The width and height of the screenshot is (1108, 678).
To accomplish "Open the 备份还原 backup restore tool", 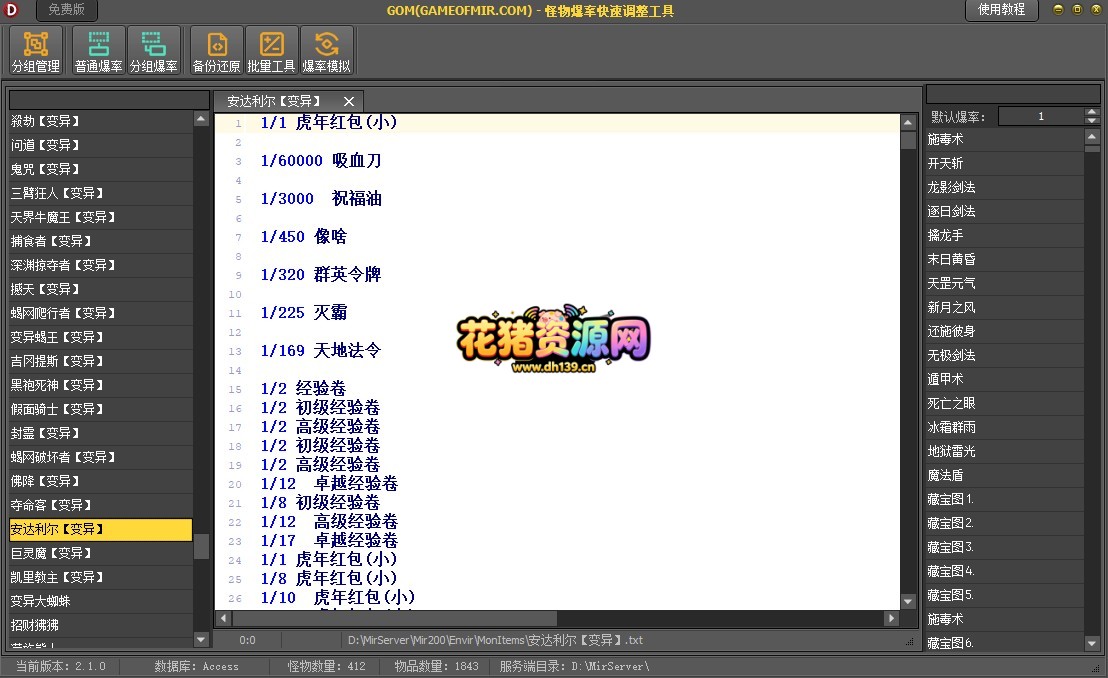I will pos(216,51).
